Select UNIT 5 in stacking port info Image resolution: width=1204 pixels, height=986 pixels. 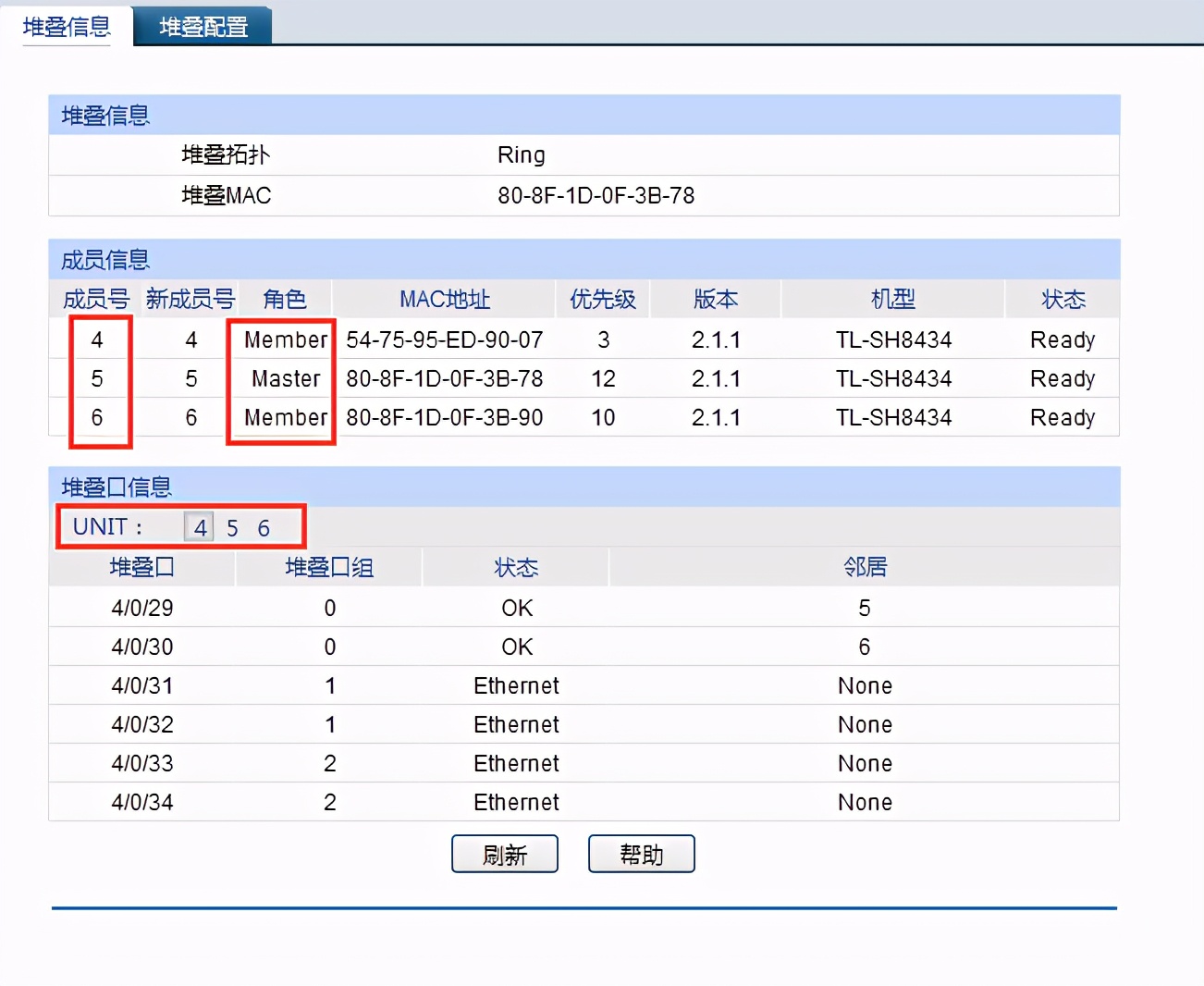pyautogui.click(x=231, y=526)
